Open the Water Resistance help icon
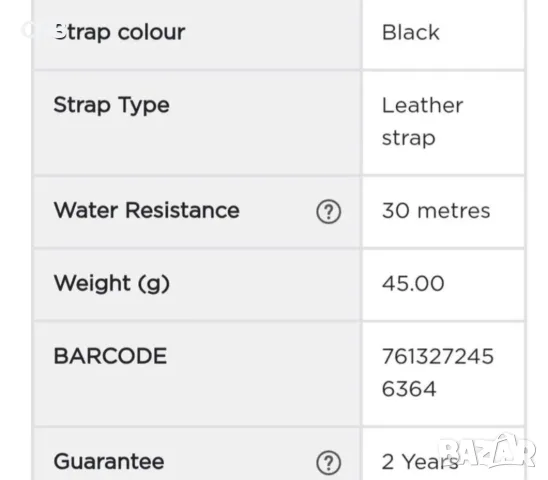This screenshot has height=480, width=548. [x=329, y=212]
